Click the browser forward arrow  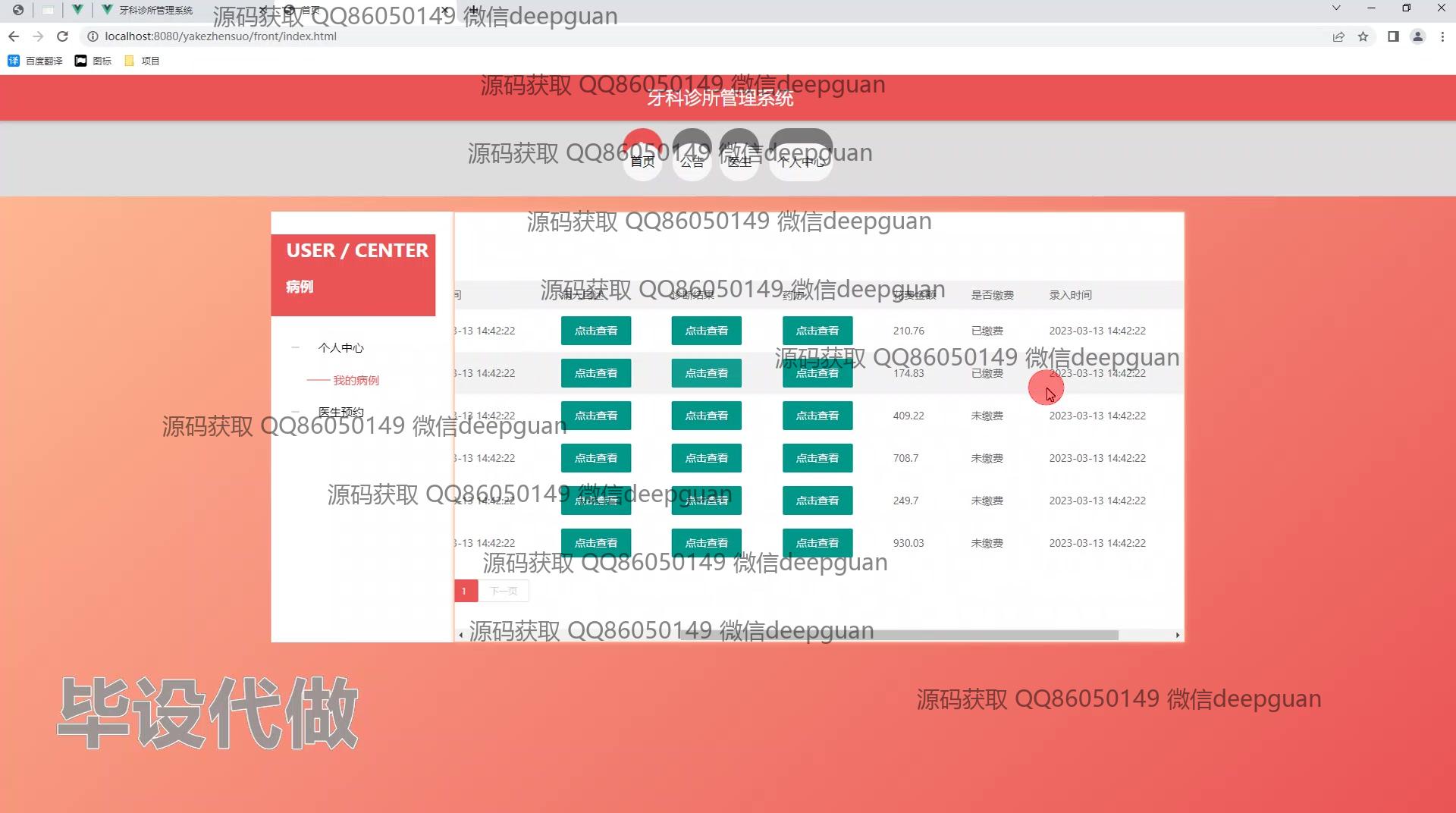tap(38, 36)
